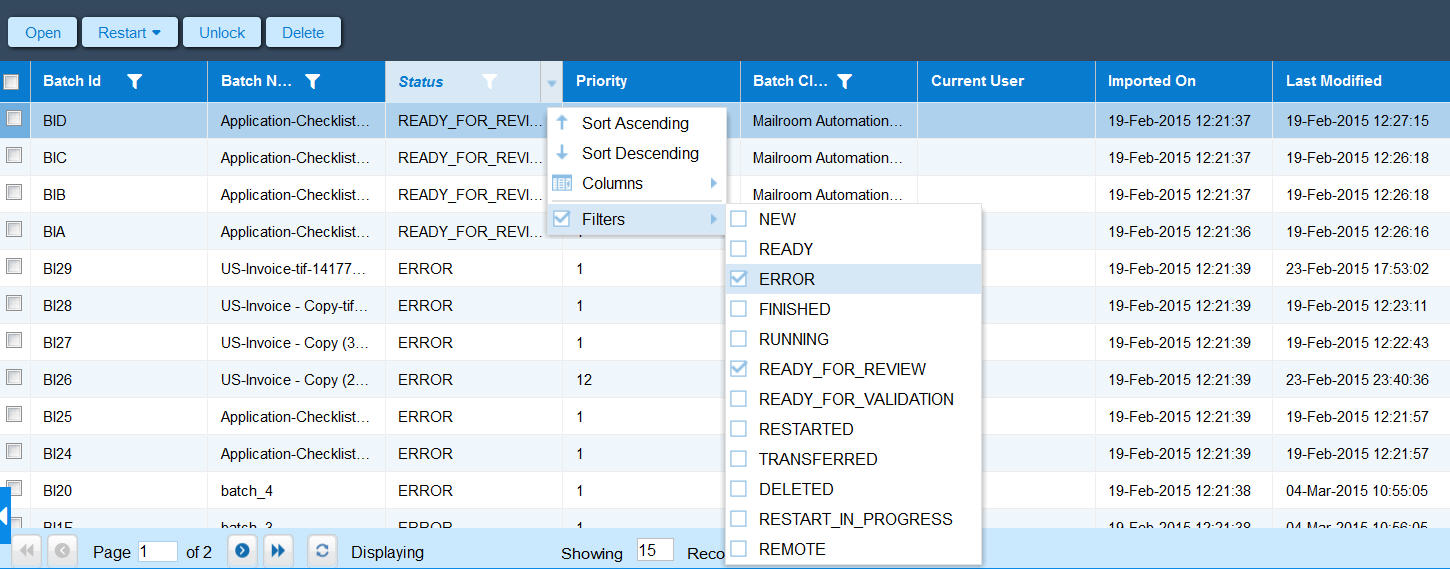Expand the collapsed left side panel arrow
The image size is (1450, 569).
(4, 516)
